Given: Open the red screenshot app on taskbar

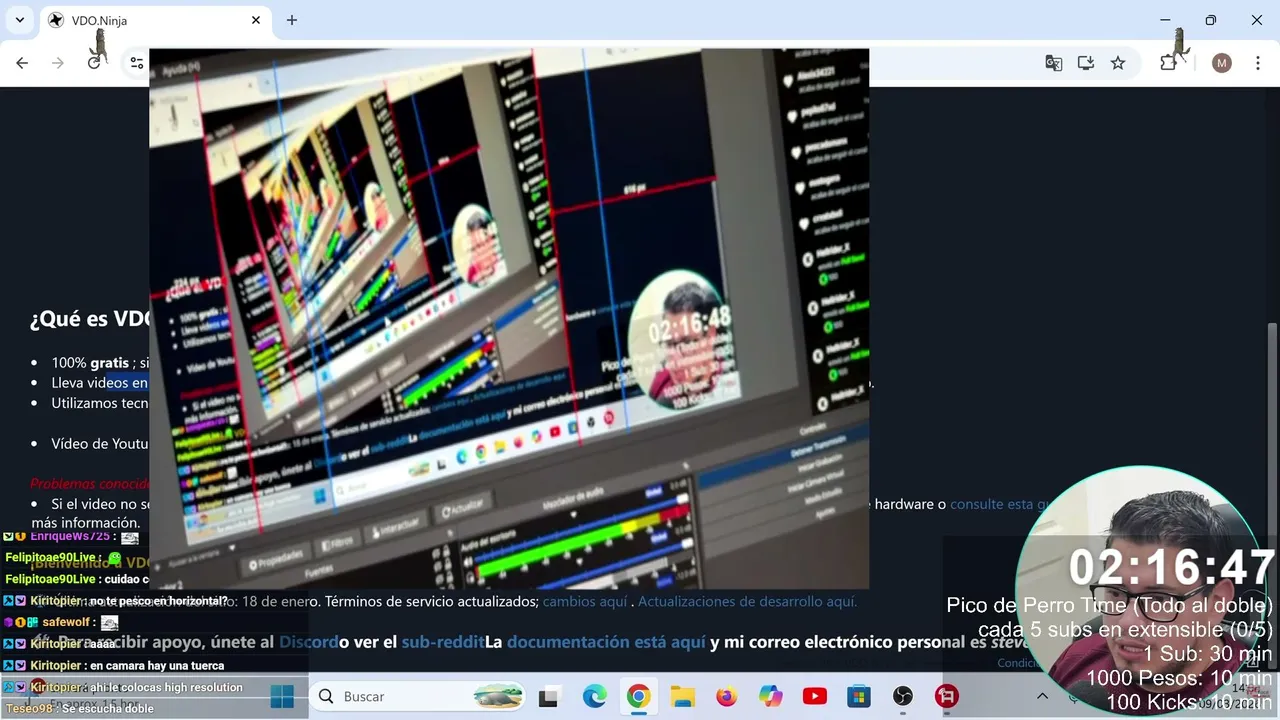Looking at the screenshot, I should (947, 696).
